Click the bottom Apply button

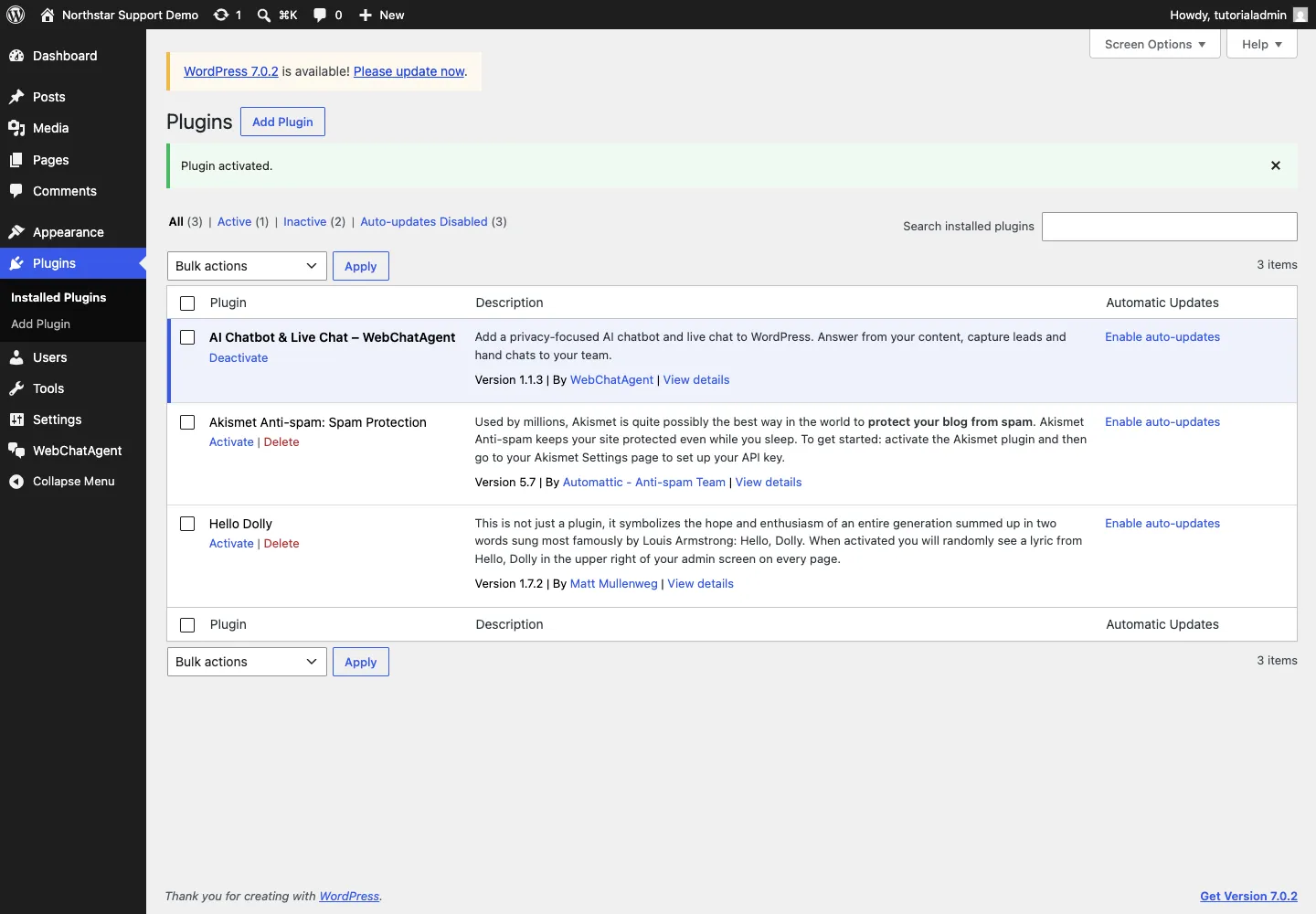[x=361, y=662]
